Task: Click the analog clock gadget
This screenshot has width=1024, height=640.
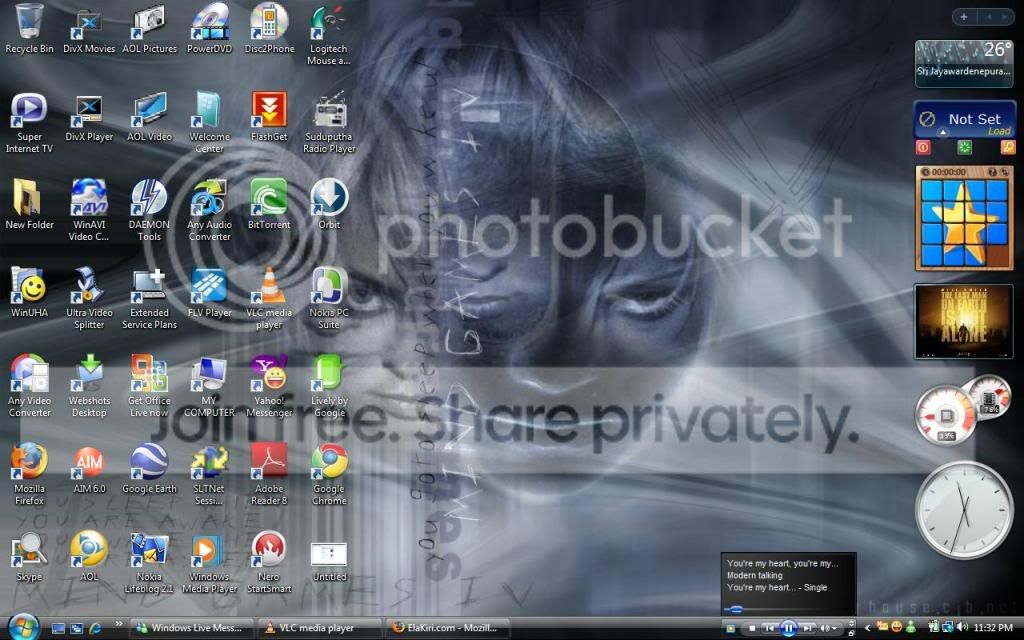Action: coord(964,509)
